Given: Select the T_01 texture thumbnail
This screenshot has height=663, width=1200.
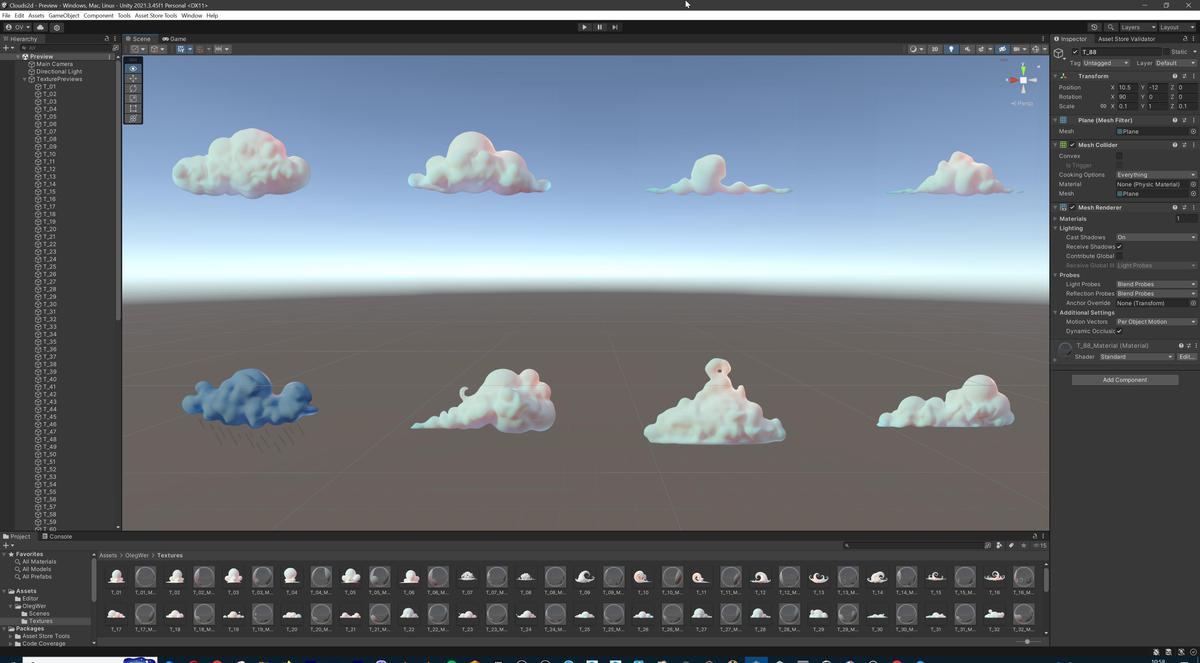Looking at the screenshot, I should (x=117, y=577).
